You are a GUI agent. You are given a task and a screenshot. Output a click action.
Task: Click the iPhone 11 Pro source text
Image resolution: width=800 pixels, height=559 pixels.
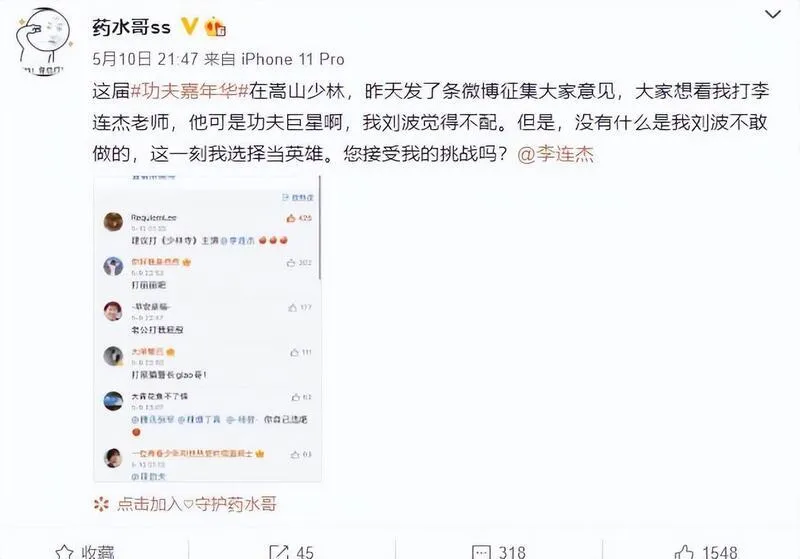293,59
